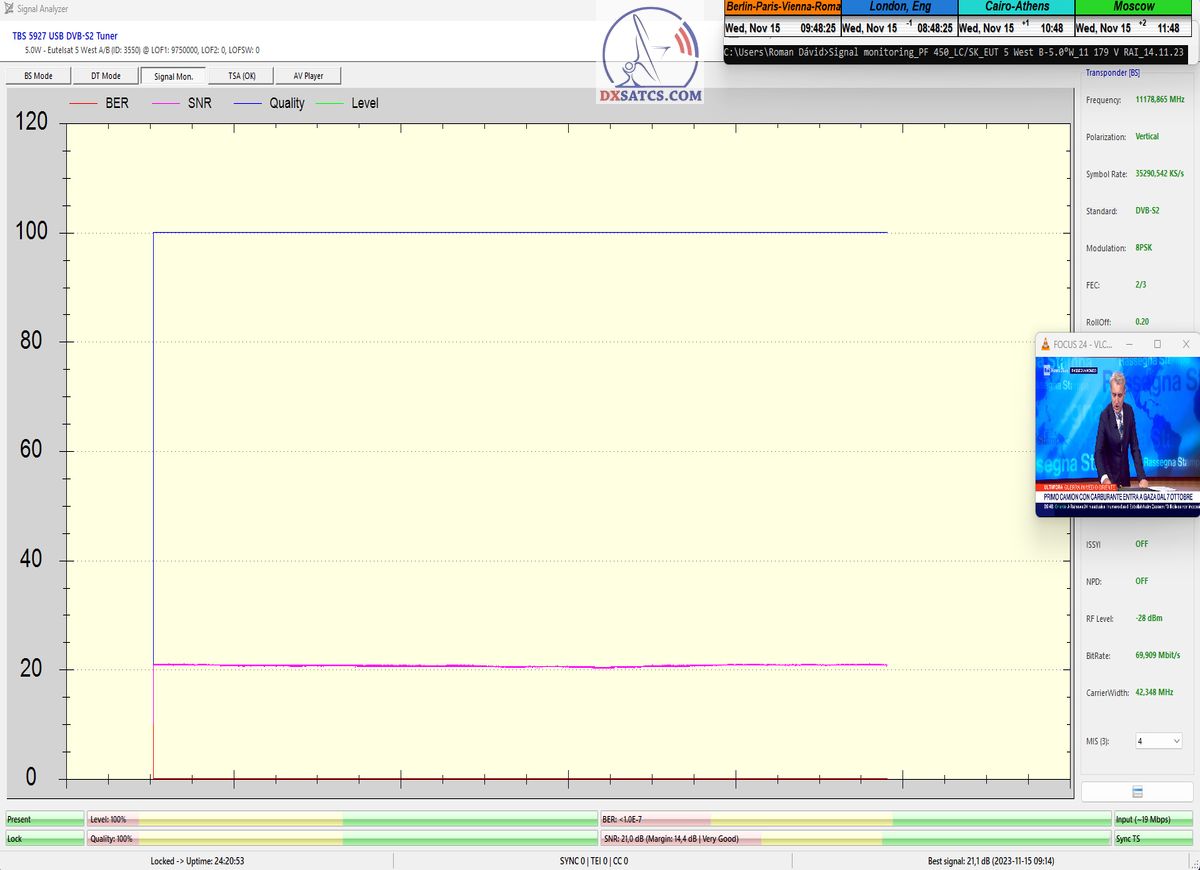Open the TSA (OK) tab

click(241, 76)
